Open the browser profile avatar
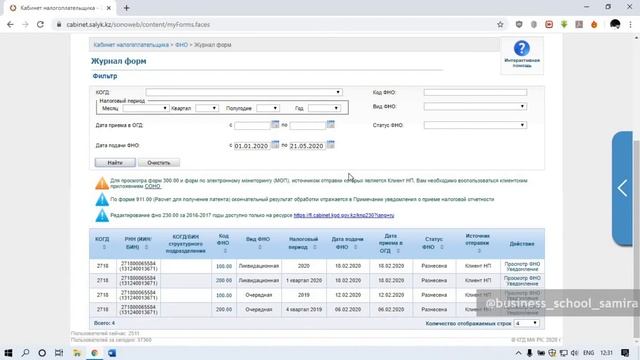The height and width of the screenshot is (360, 640). (615, 24)
